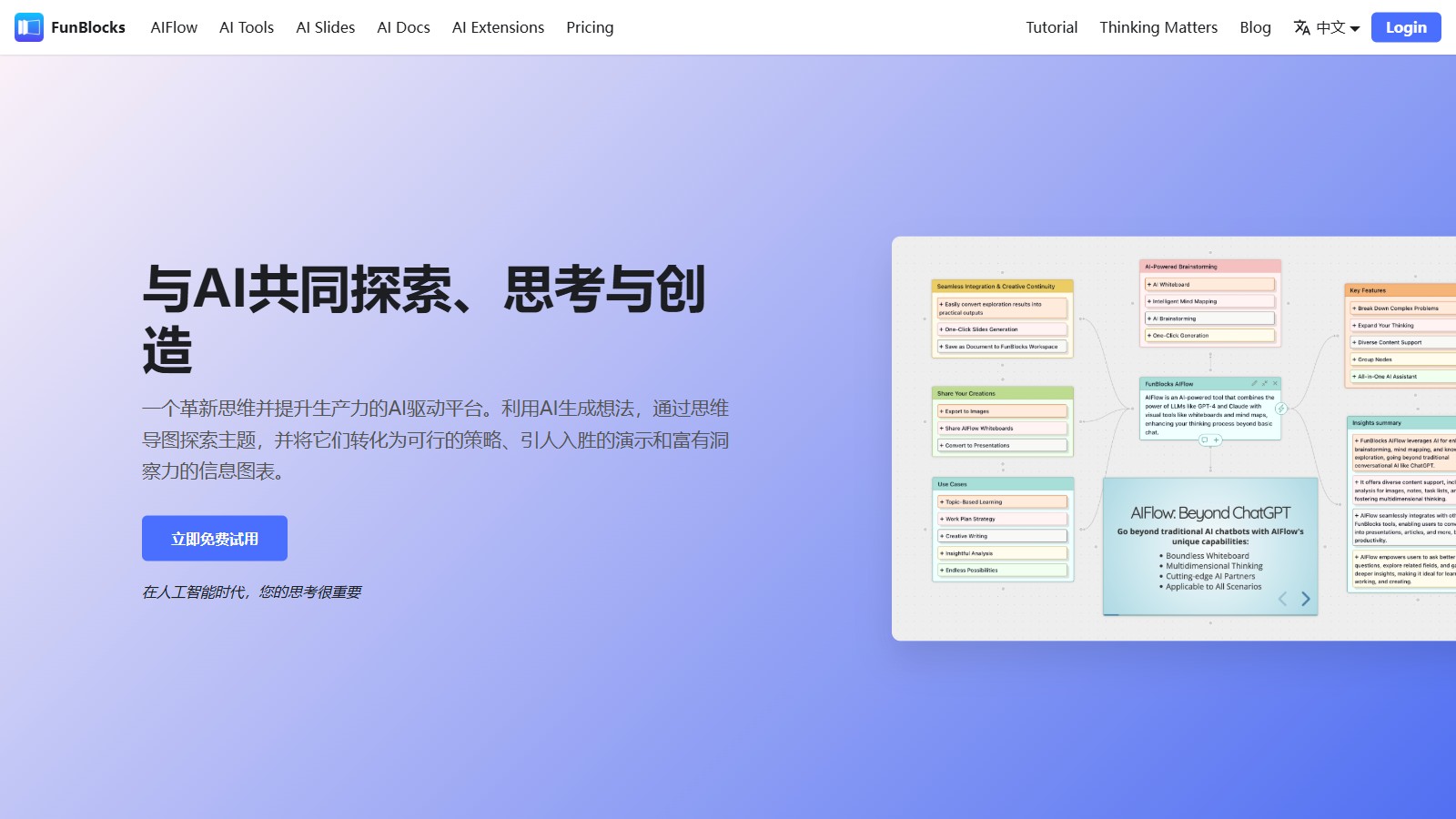
Task: Click the next-slide arrow on the Beyond ChatGPT card
Action: pyautogui.click(x=1305, y=600)
